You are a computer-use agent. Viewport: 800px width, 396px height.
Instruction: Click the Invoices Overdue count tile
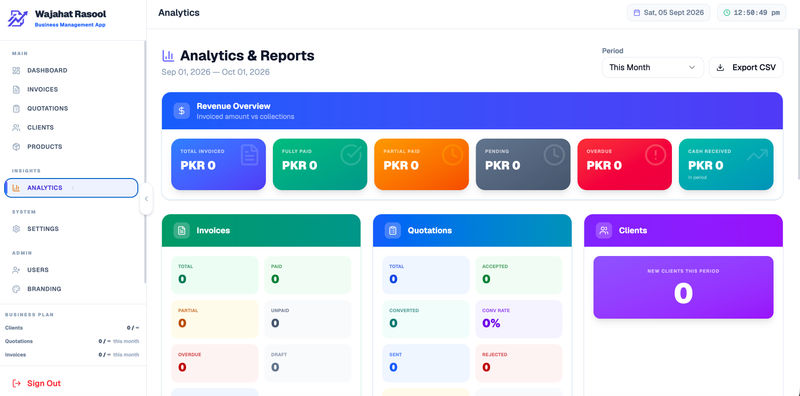215,363
